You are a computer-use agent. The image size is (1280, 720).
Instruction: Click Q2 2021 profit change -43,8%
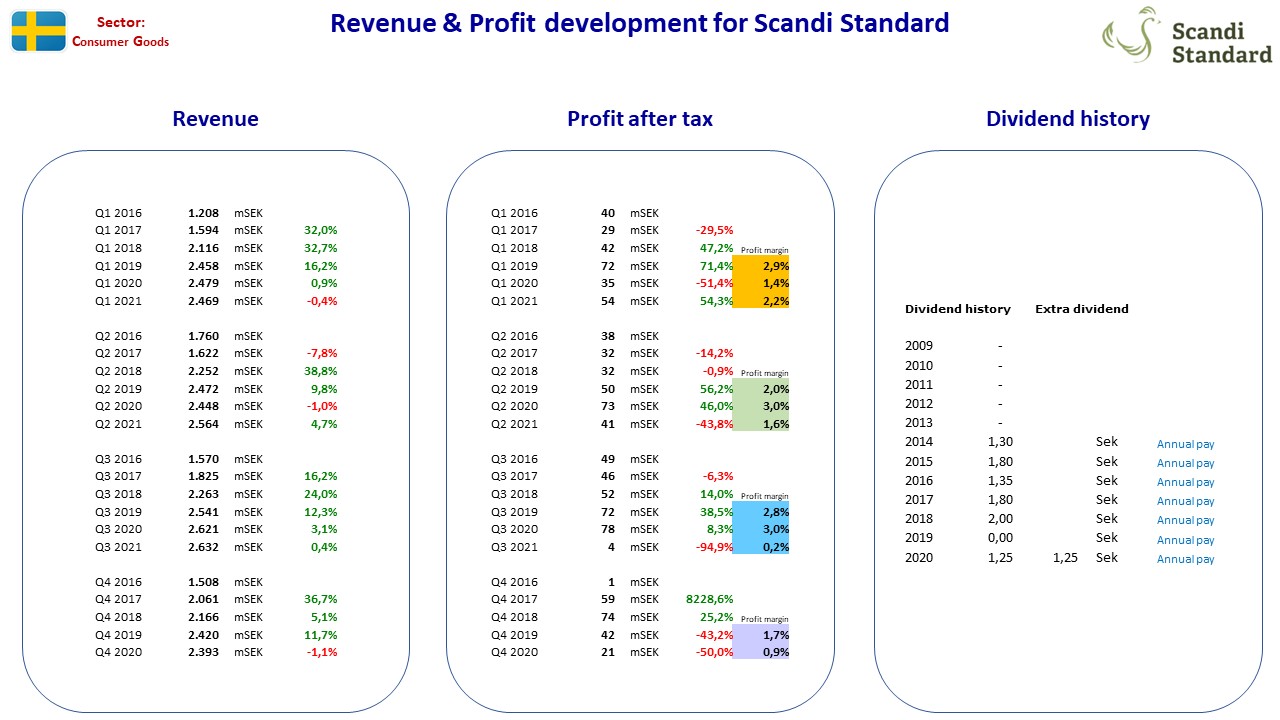coord(714,424)
